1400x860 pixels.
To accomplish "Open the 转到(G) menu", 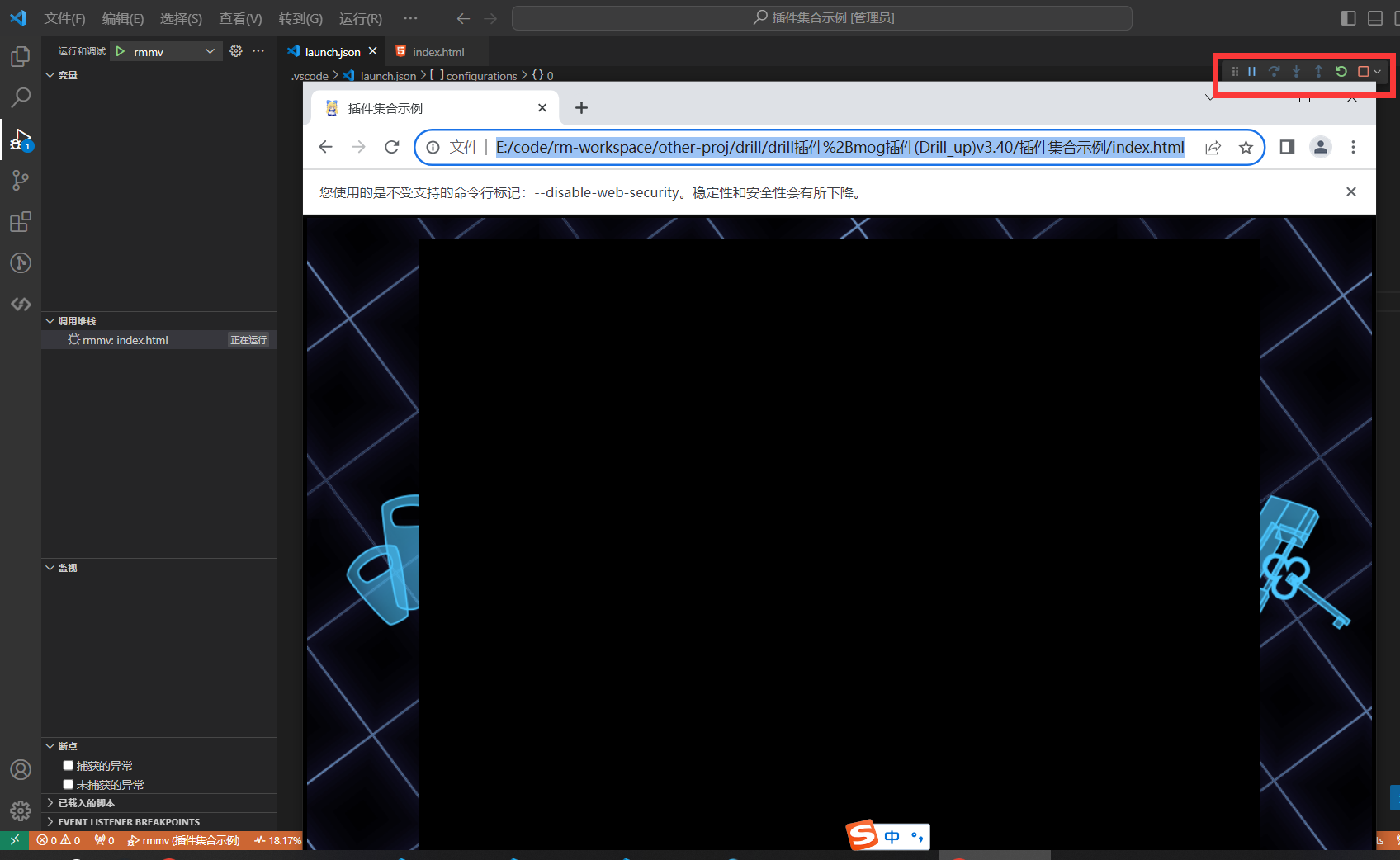I will click(x=300, y=18).
